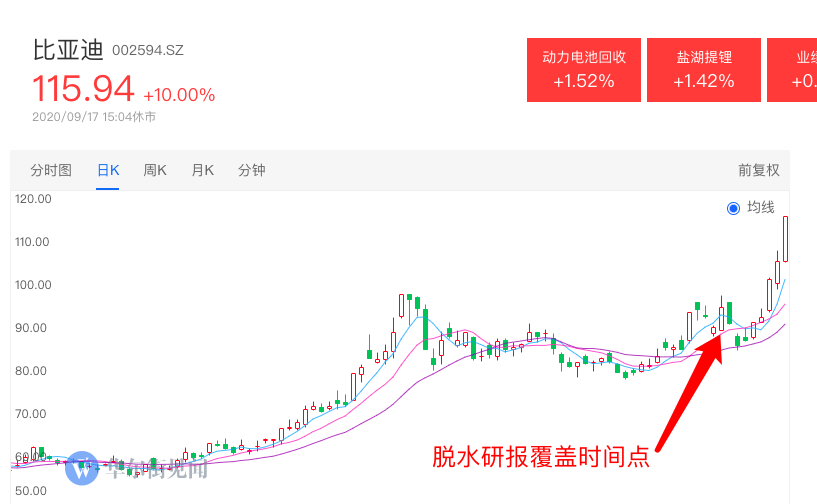817x504 pixels.
Task: Open the 分钟 minute chart tab
Action: [x=252, y=170]
